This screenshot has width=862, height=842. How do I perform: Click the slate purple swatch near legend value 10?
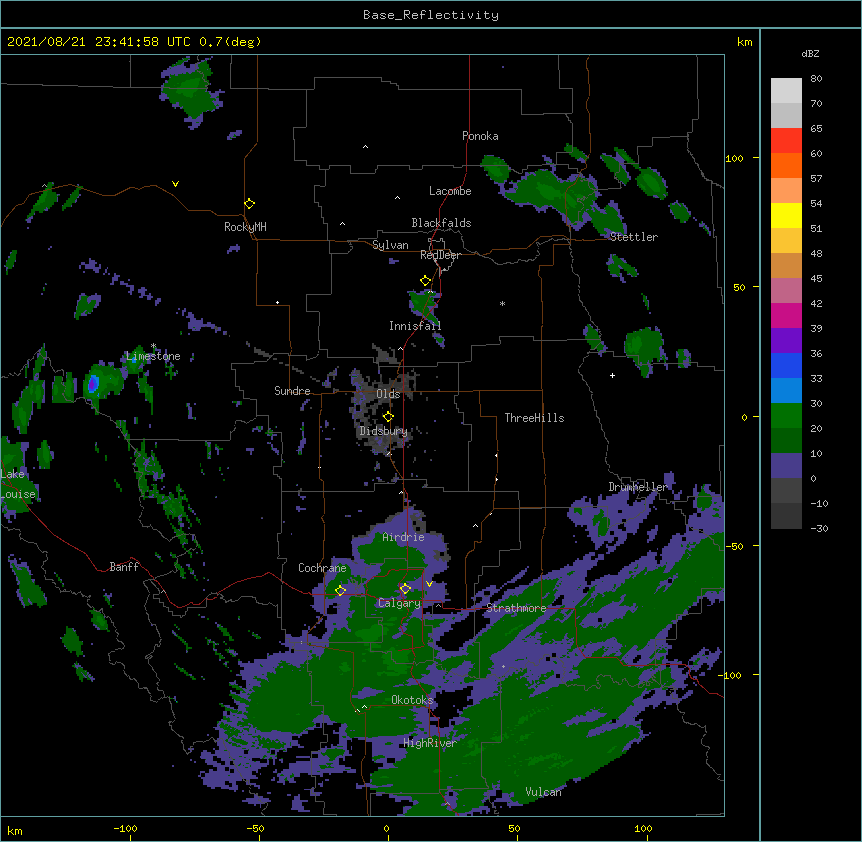(786, 466)
